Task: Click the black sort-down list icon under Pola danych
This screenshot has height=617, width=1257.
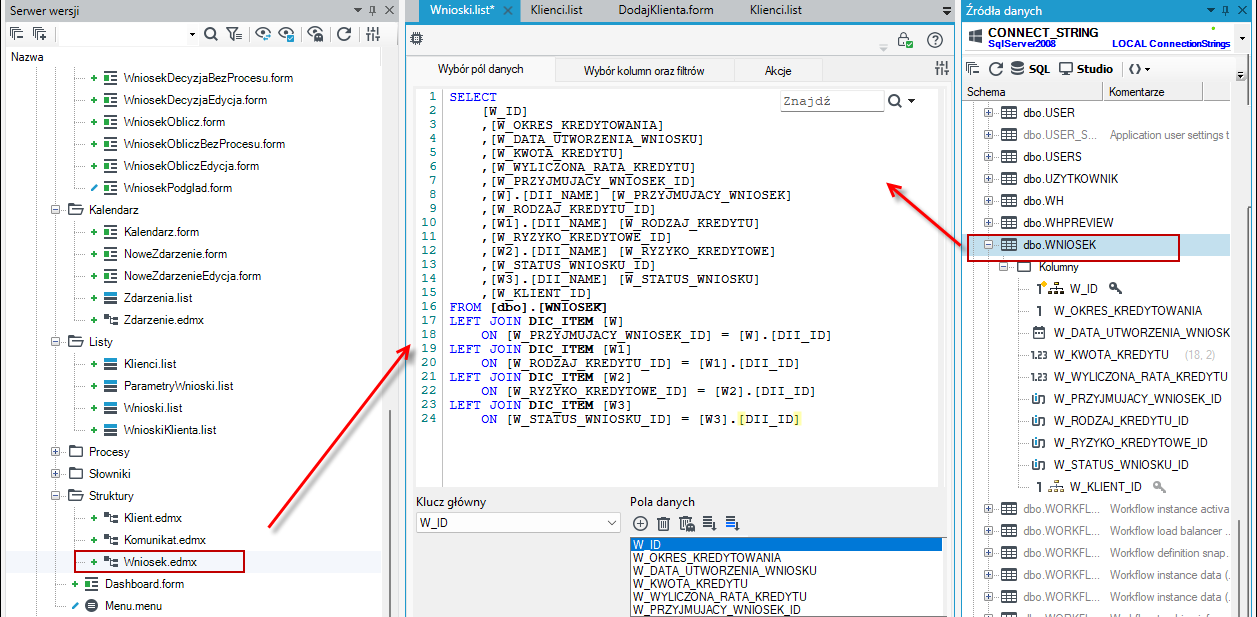Action: pos(709,523)
